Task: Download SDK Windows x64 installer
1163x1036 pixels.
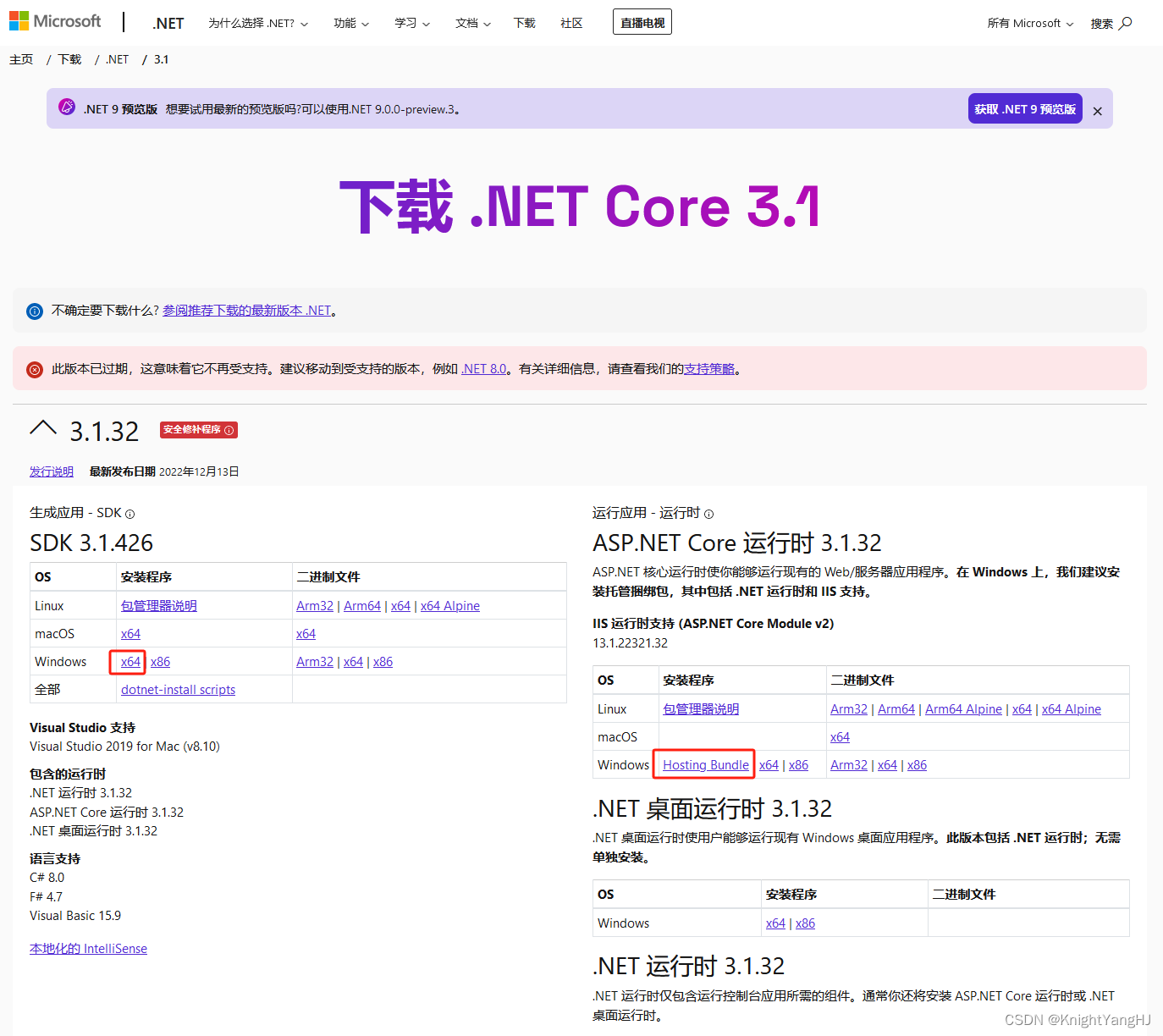Action: click(130, 662)
